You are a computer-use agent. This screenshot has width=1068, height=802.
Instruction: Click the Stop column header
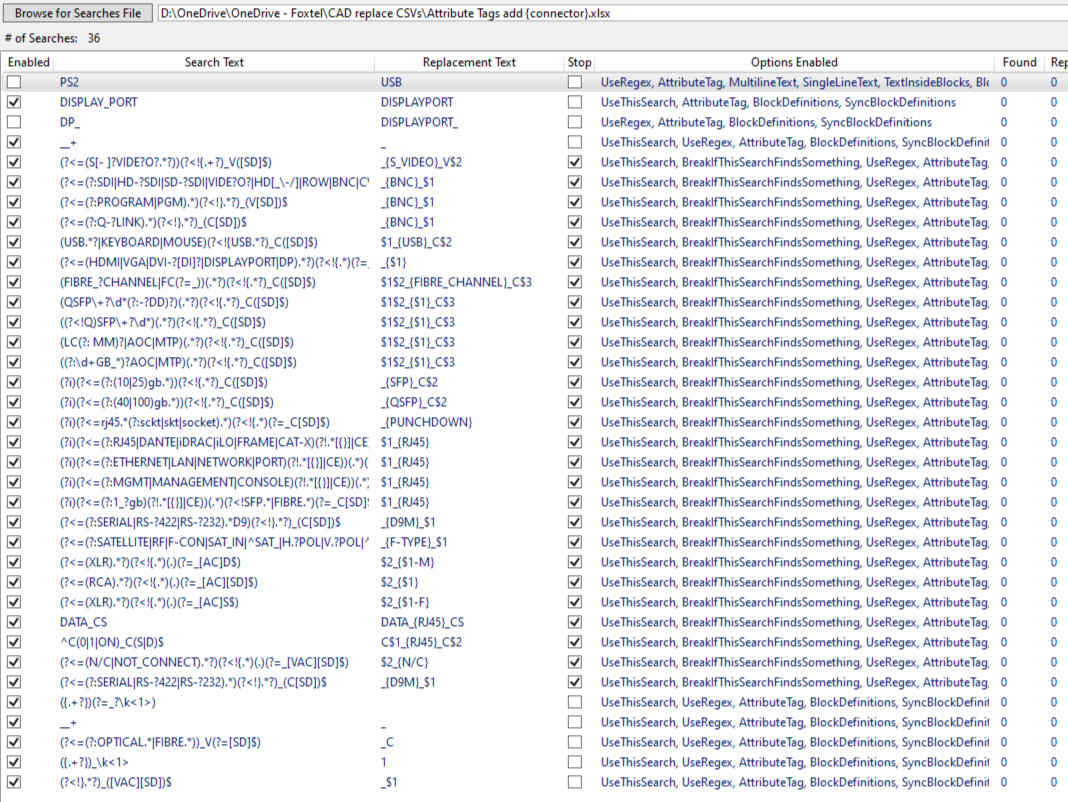579,62
